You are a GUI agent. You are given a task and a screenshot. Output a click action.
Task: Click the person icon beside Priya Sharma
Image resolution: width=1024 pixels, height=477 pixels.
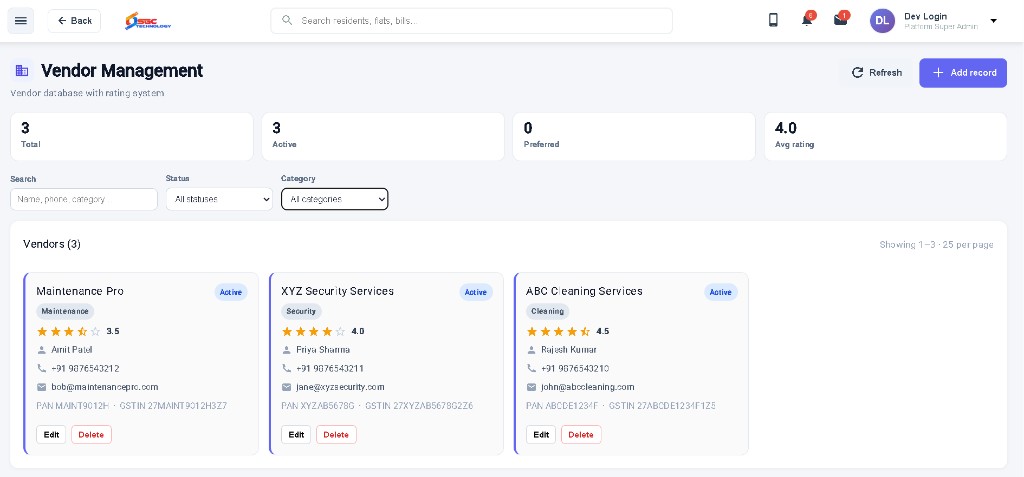point(287,350)
